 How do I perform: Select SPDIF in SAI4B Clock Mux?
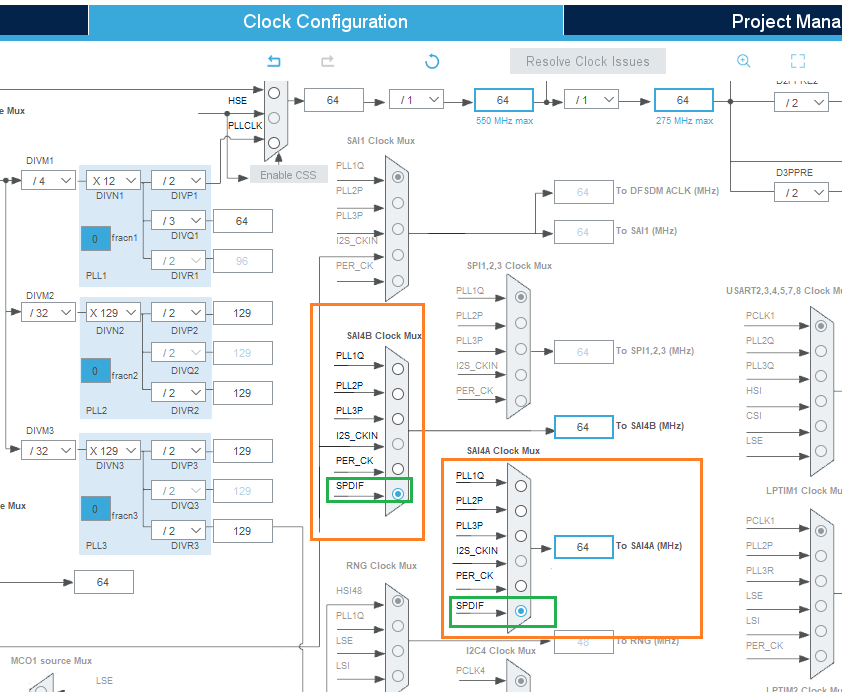tap(398, 494)
